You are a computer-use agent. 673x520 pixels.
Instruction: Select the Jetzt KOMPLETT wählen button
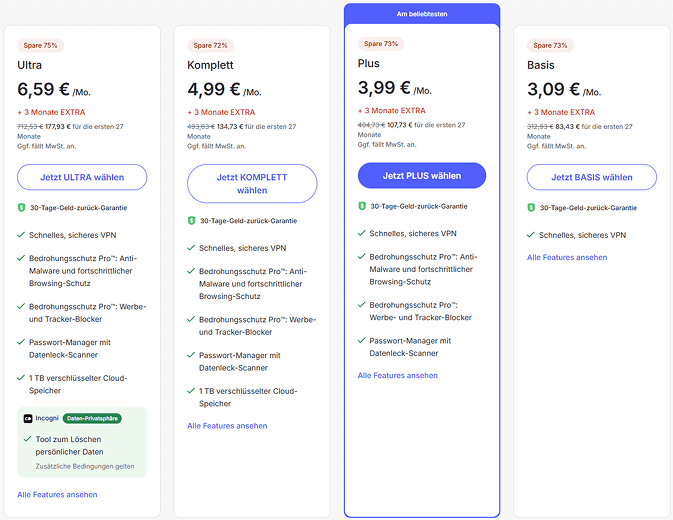[x=252, y=184]
